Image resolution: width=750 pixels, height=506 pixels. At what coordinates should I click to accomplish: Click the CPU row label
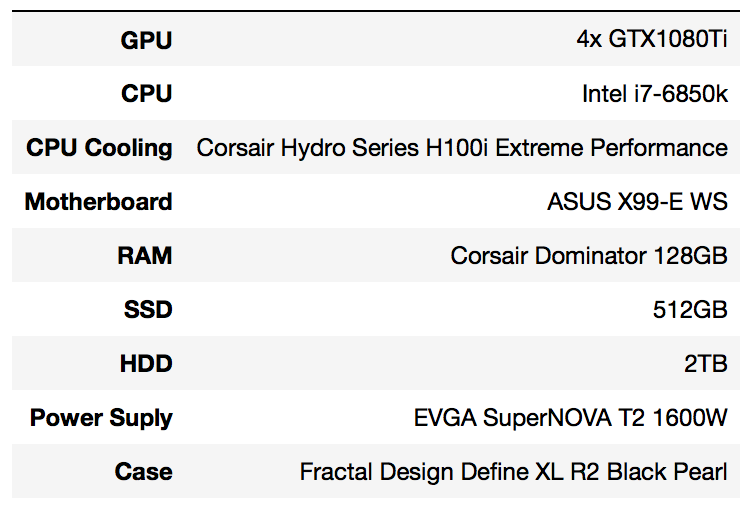(146, 93)
